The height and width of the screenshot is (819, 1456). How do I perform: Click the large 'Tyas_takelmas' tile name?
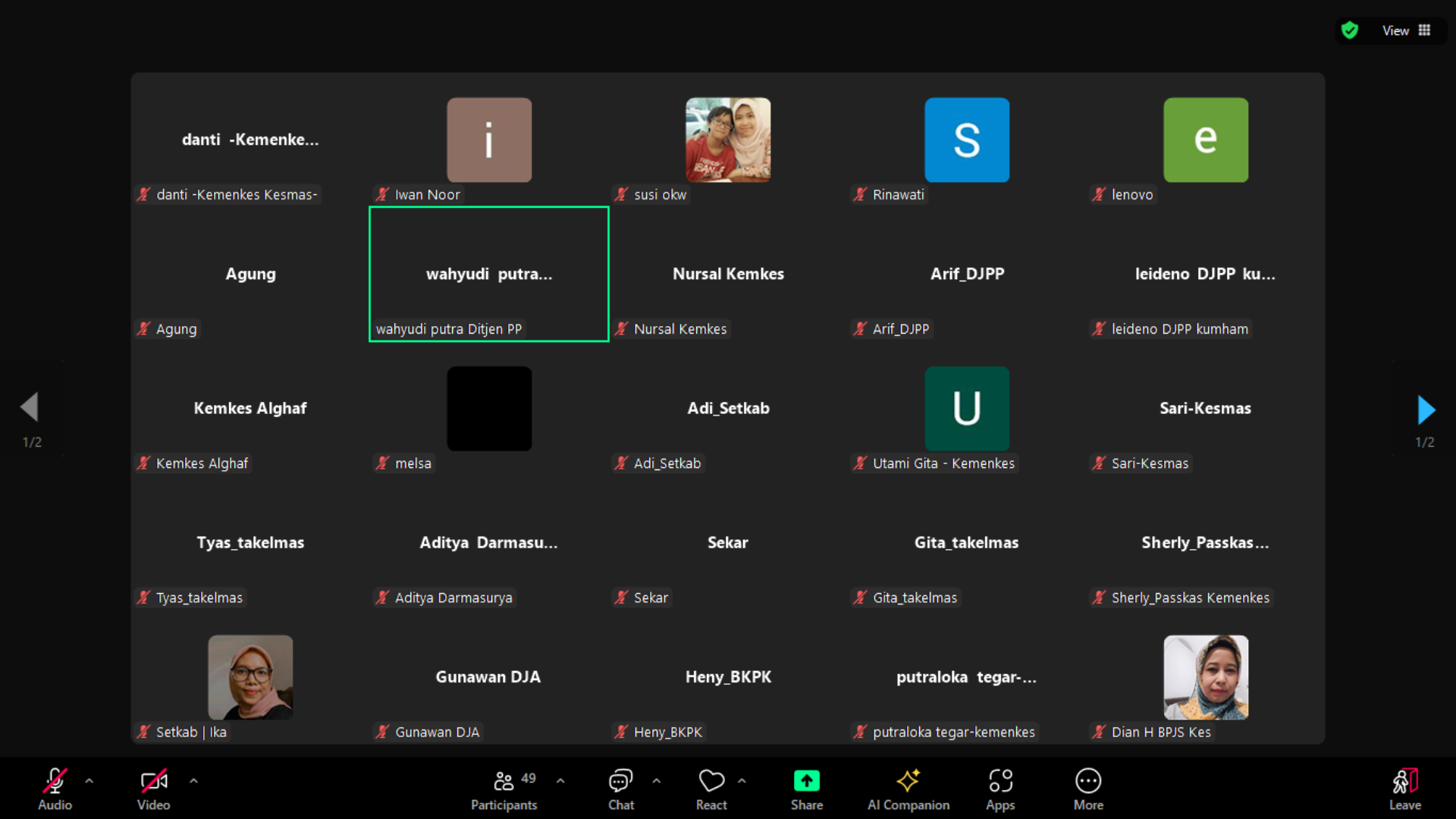pyautogui.click(x=250, y=542)
